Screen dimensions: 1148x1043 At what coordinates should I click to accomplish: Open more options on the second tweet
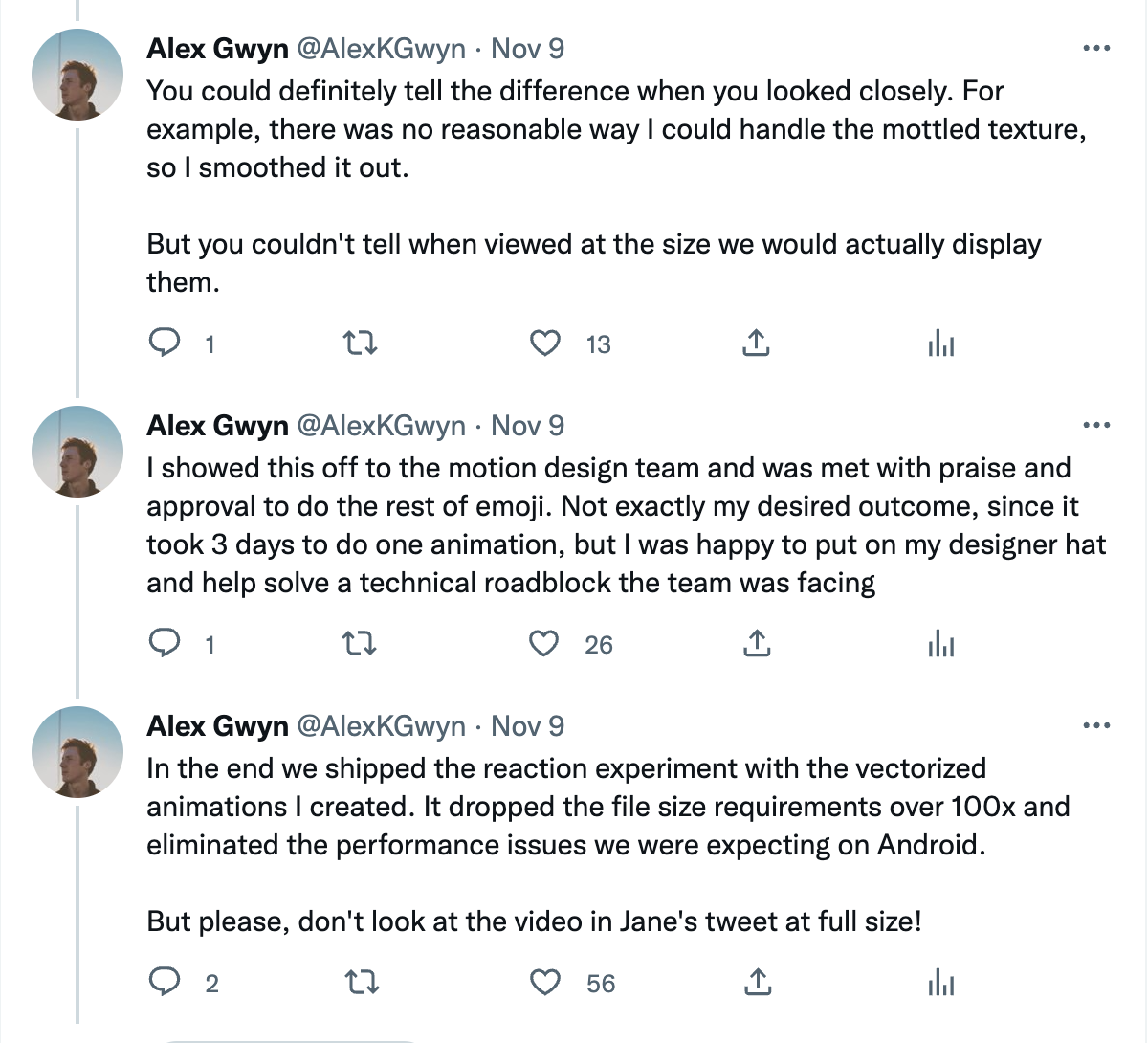pos(1096,426)
